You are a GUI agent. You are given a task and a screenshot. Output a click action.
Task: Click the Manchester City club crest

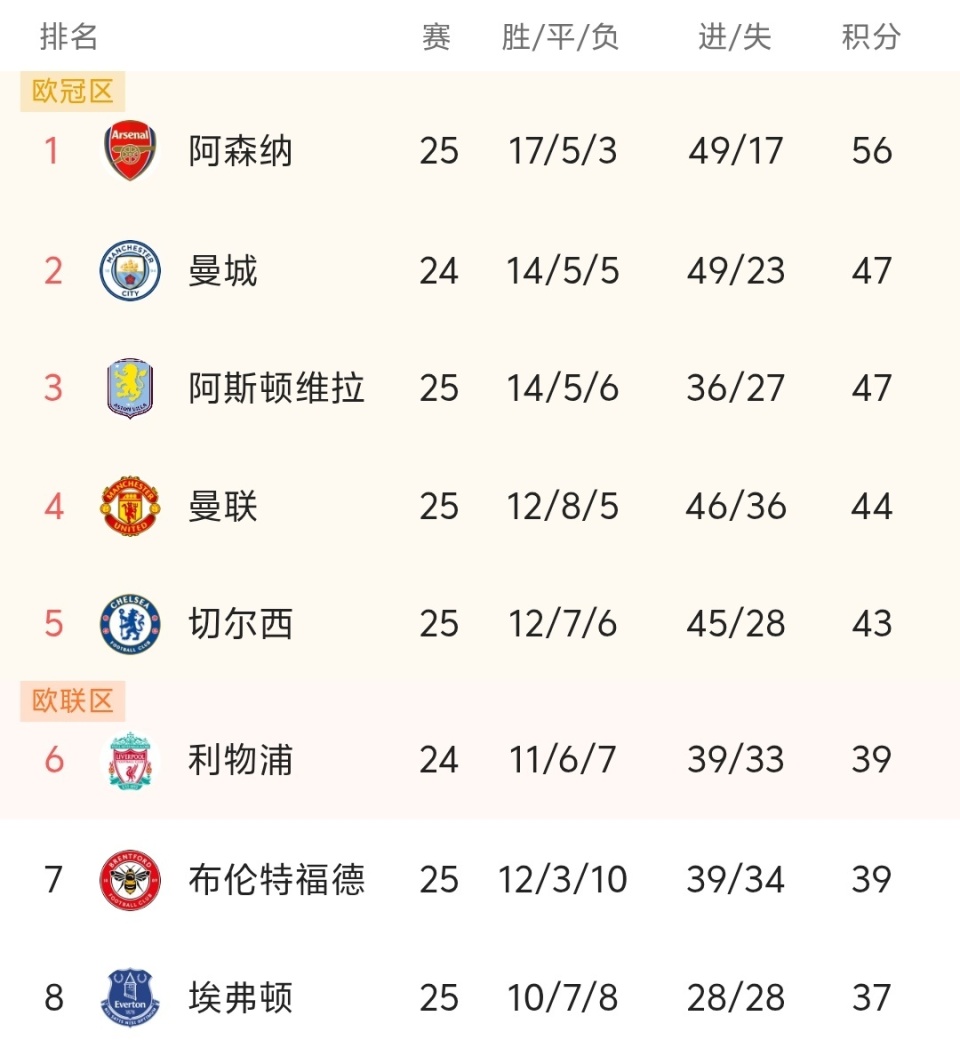click(x=130, y=271)
